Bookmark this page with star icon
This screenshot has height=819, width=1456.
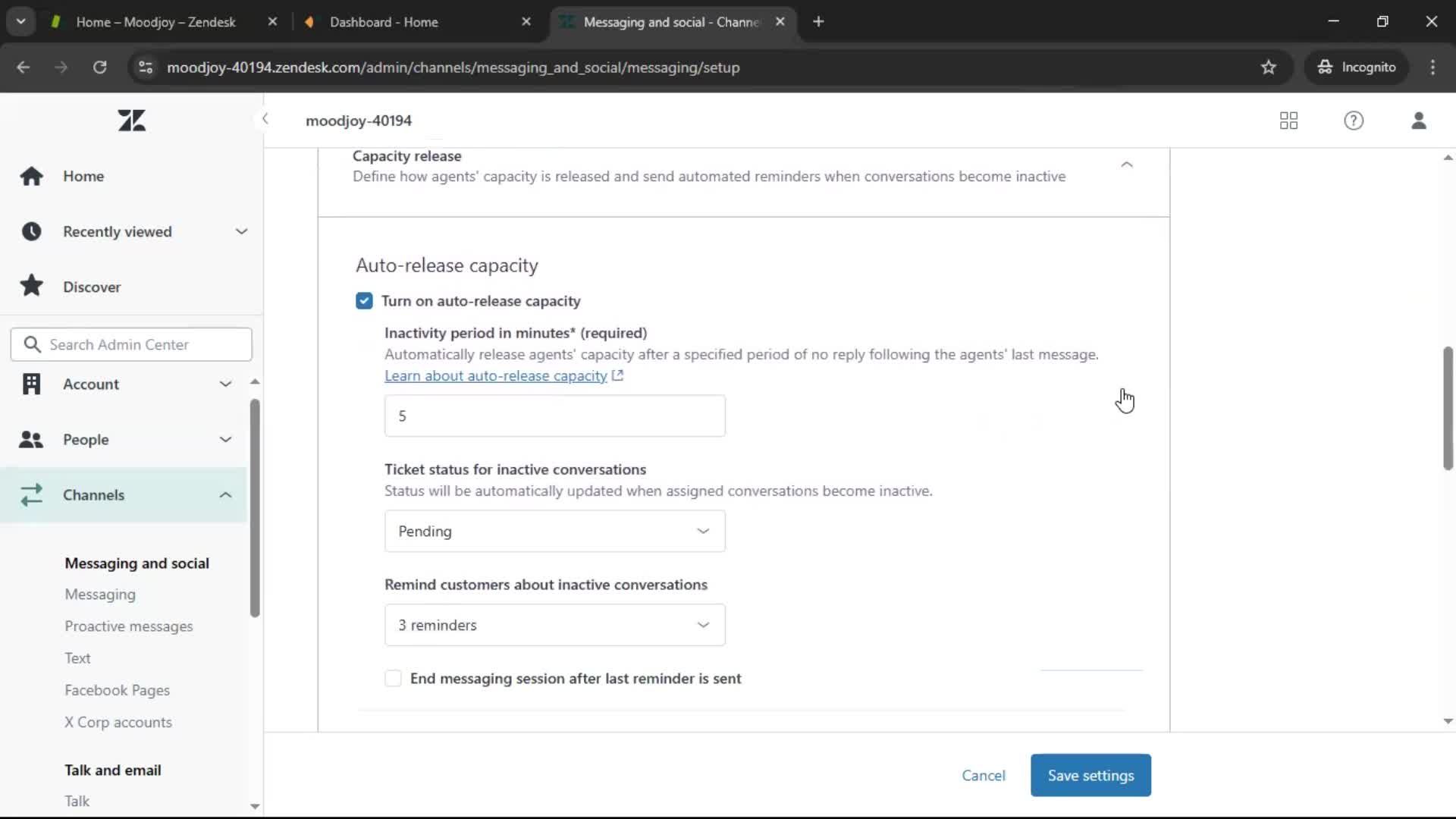click(x=1269, y=67)
